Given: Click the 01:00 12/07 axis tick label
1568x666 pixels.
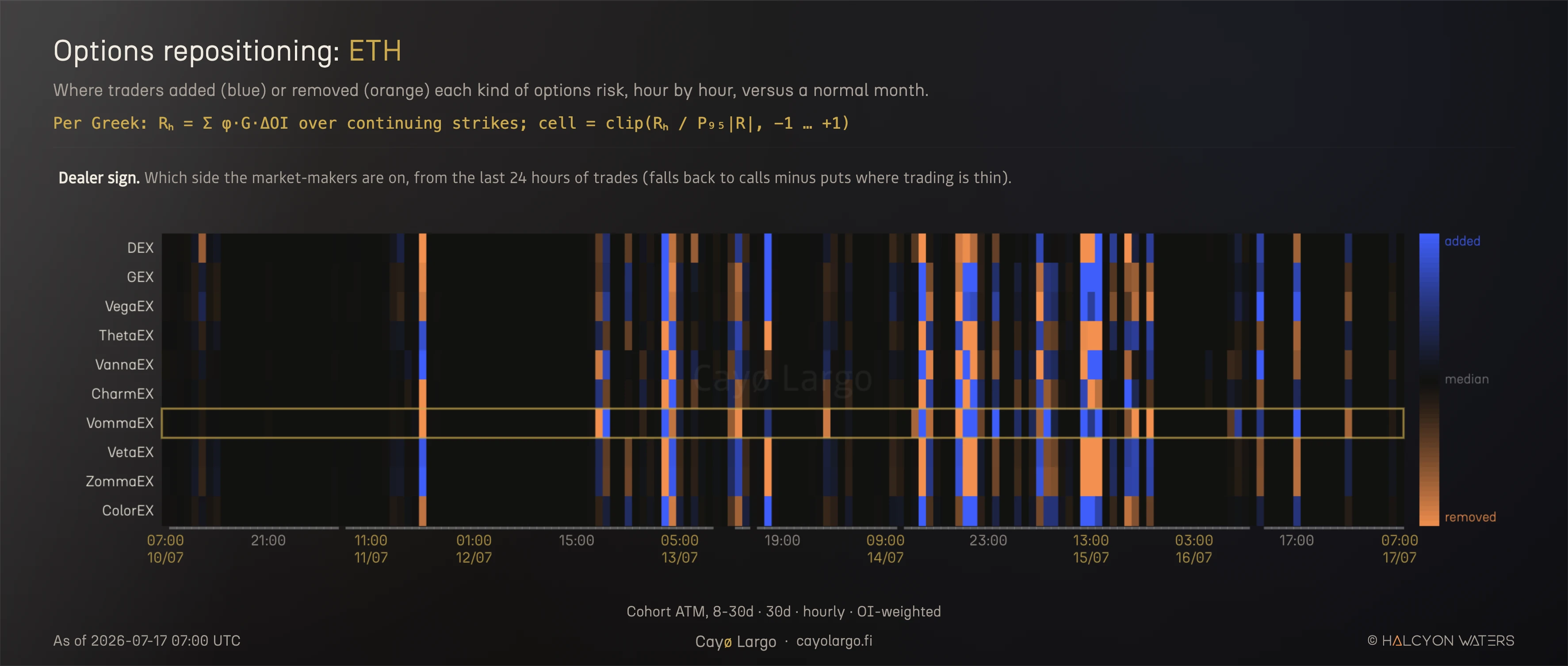Looking at the screenshot, I should pos(474,548).
